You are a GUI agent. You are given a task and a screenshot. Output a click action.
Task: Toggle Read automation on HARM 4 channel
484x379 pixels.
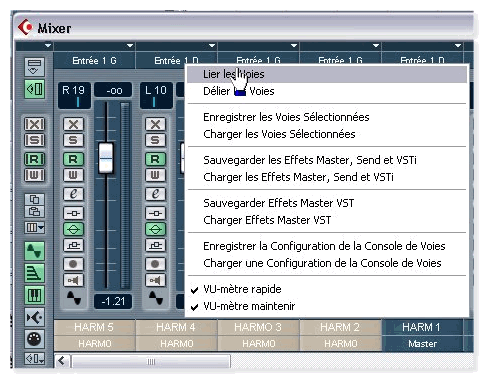click(155, 159)
